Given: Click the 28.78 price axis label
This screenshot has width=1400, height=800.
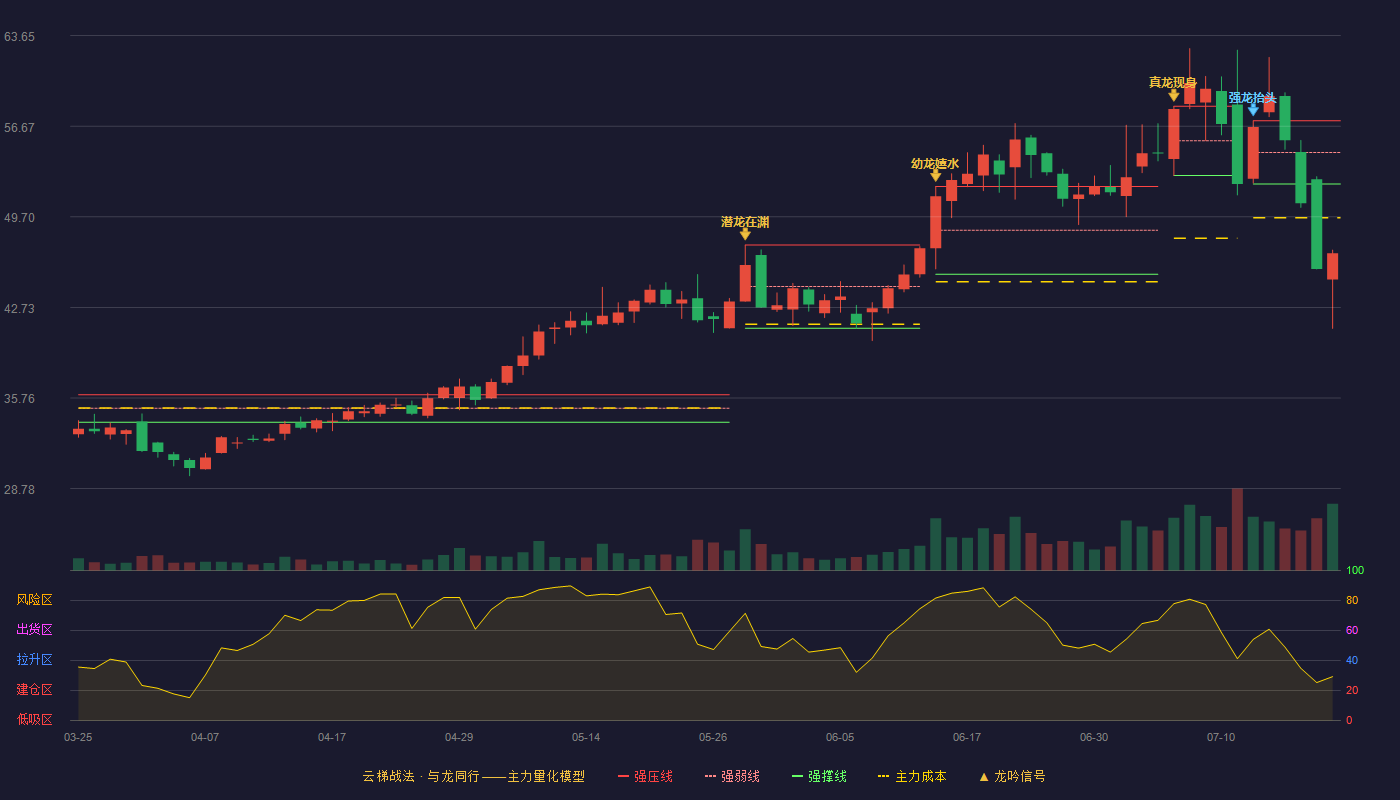Looking at the screenshot, I should [19, 489].
